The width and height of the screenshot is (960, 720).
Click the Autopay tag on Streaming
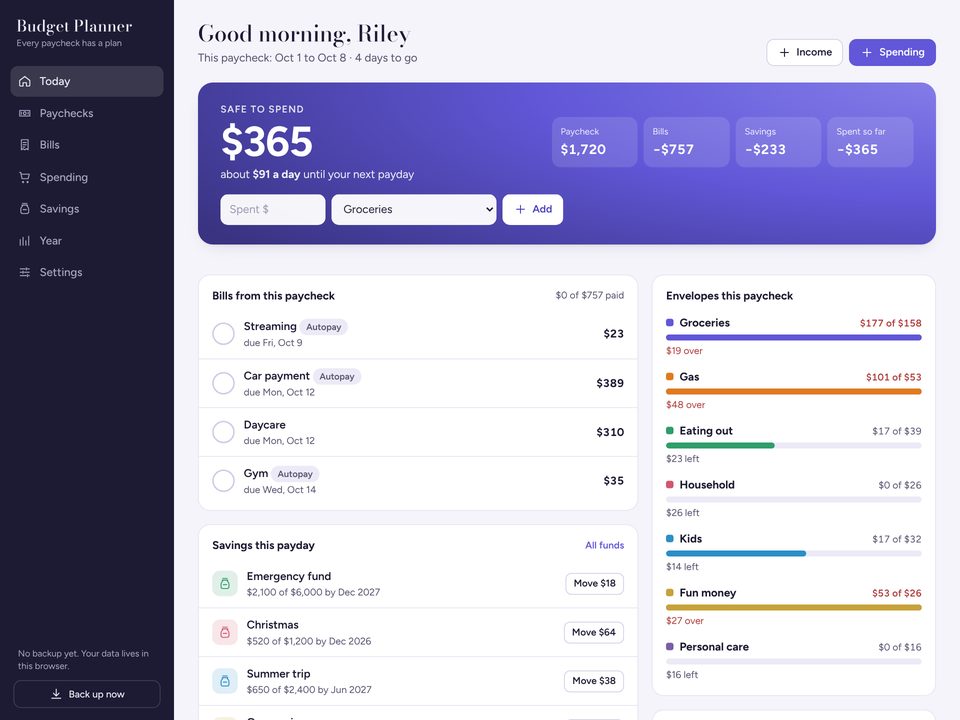(x=323, y=327)
